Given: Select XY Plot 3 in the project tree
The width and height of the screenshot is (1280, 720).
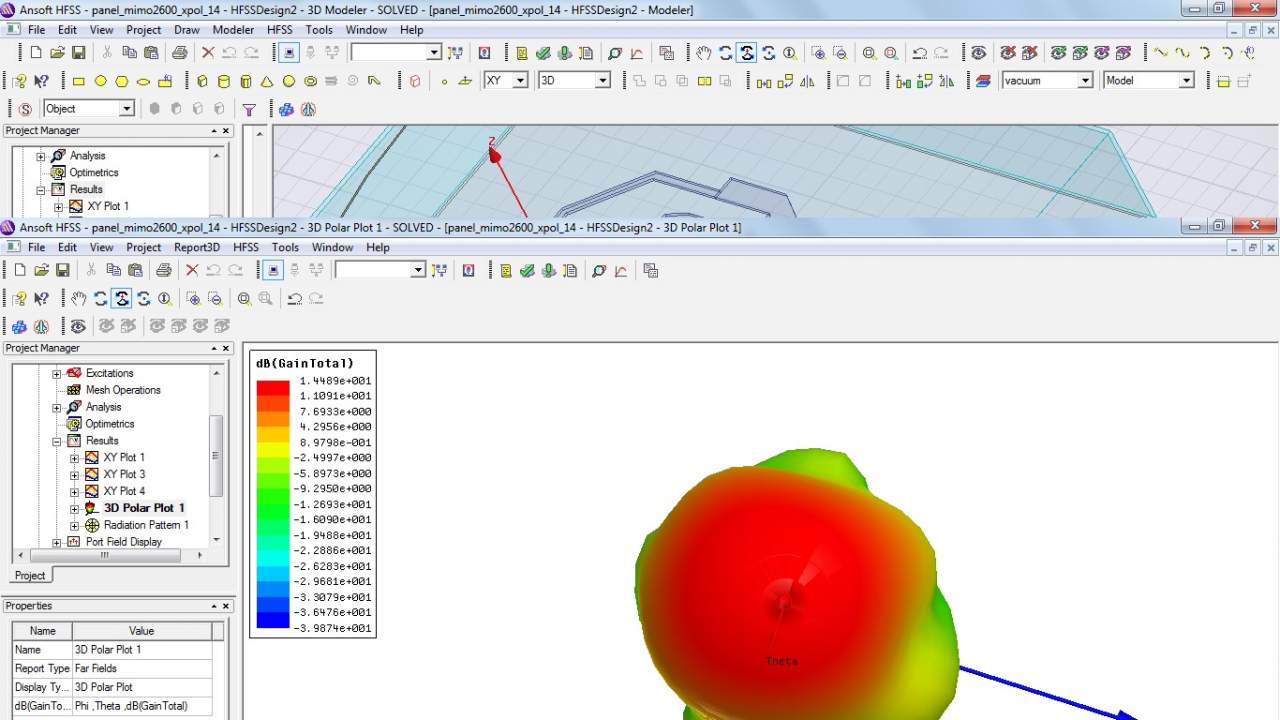Looking at the screenshot, I should point(124,474).
